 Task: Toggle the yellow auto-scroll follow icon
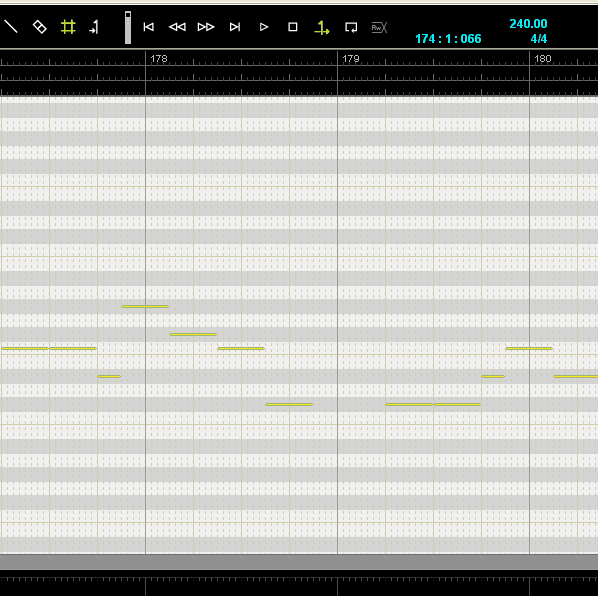[322, 27]
